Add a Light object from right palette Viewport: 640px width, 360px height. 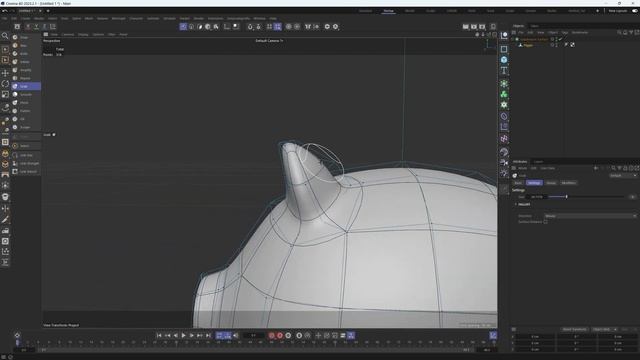pos(504,173)
